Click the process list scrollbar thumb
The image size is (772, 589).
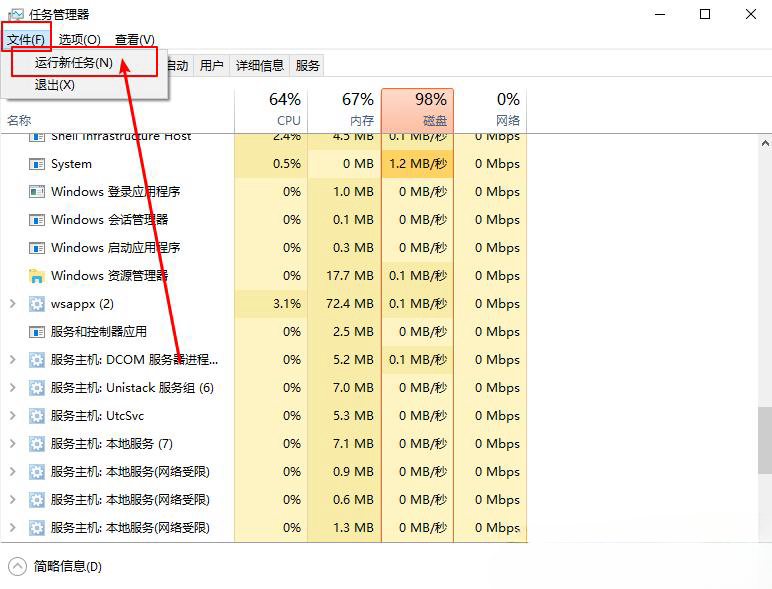pyautogui.click(x=765, y=441)
